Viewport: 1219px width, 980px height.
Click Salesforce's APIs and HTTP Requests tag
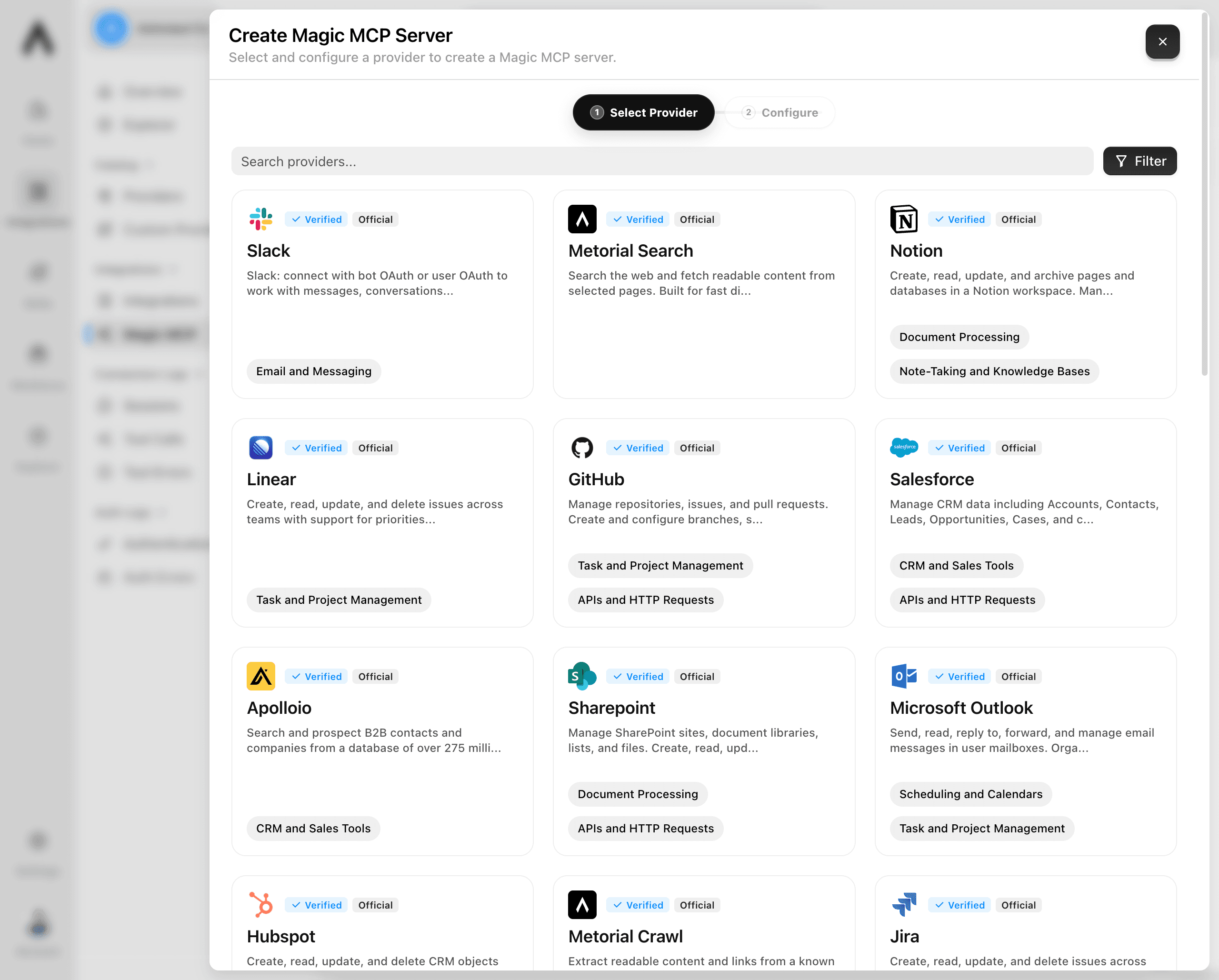pos(967,600)
